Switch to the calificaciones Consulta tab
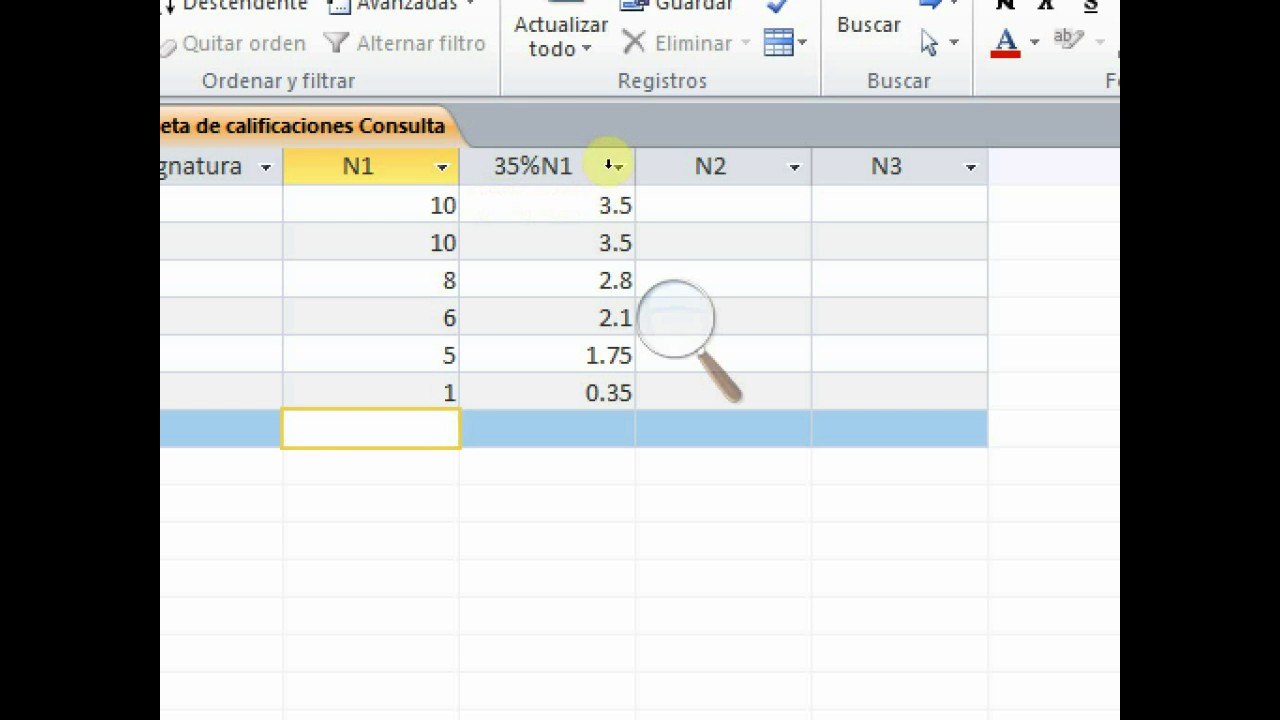This screenshot has height=720, width=1280. point(306,126)
